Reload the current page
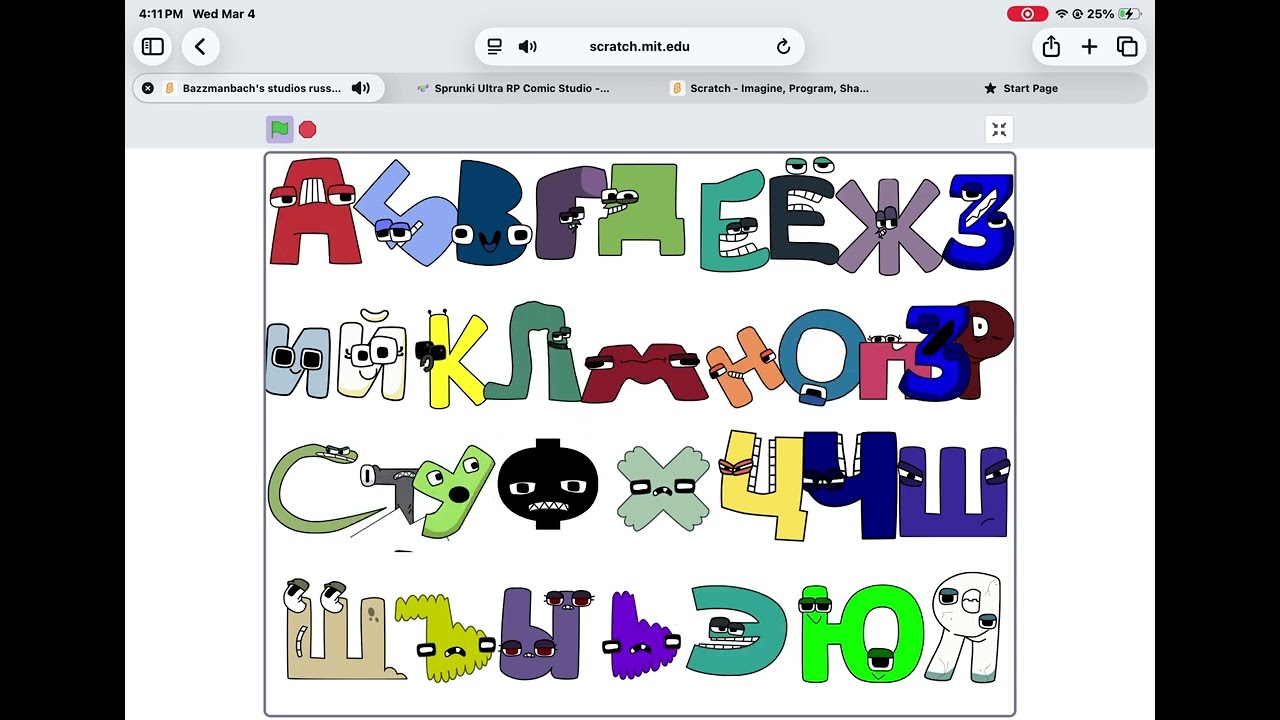The image size is (1280, 720). point(783,46)
